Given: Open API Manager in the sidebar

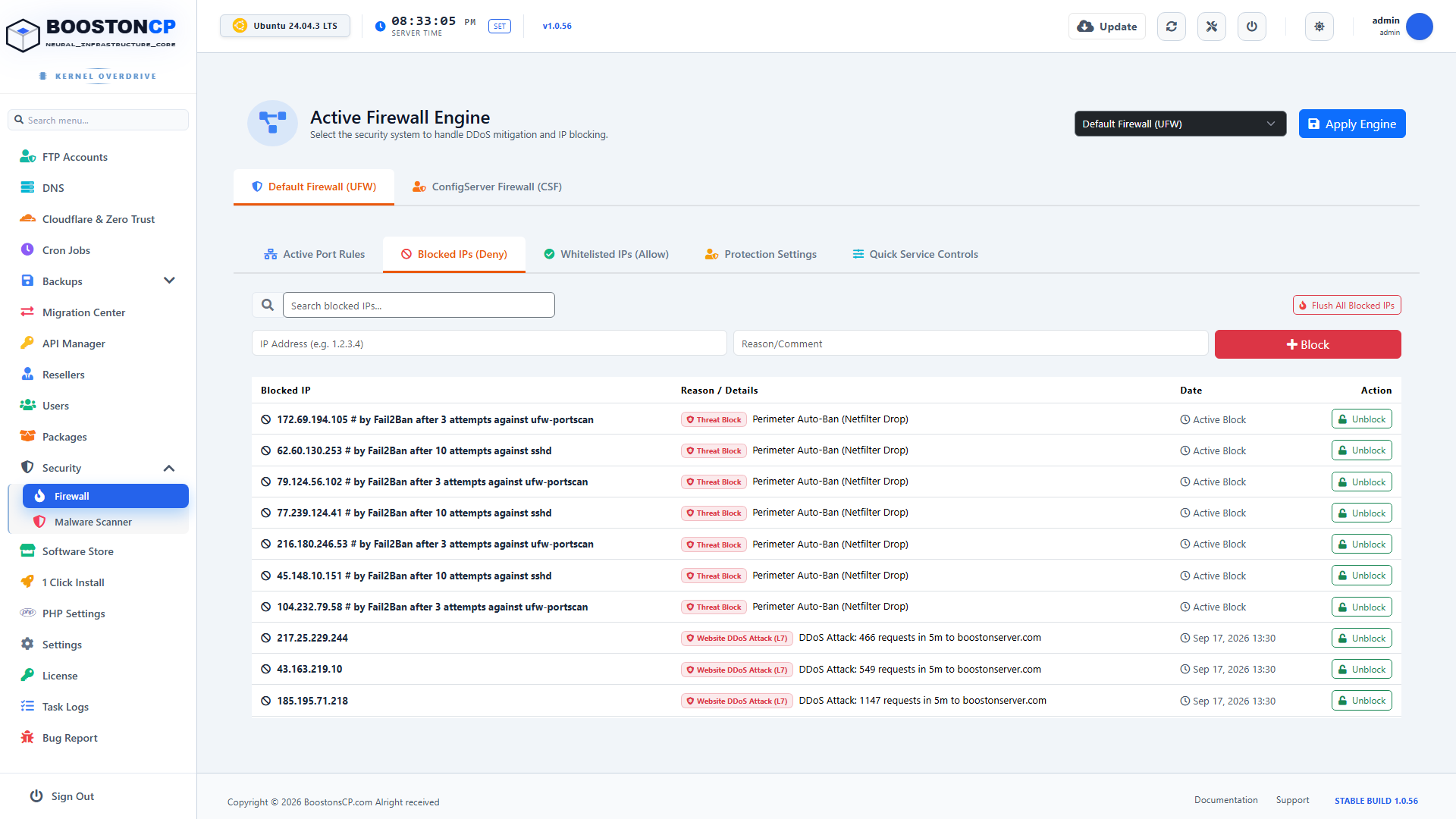Looking at the screenshot, I should pyautogui.click(x=74, y=344).
